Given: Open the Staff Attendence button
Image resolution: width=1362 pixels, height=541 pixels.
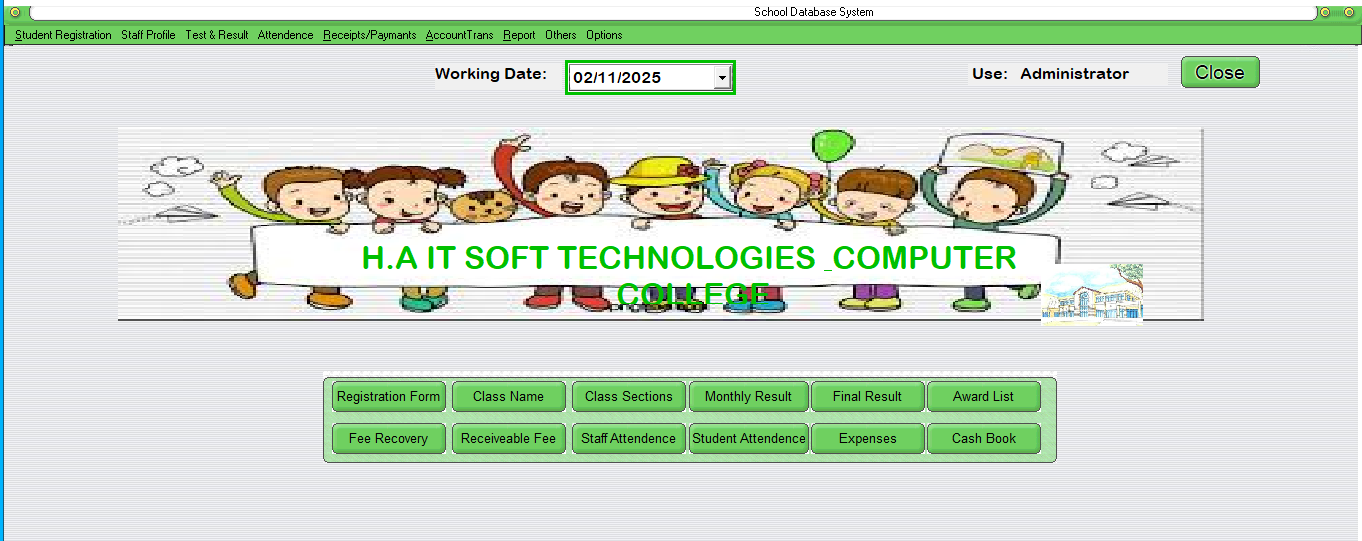Looking at the screenshot, I should click(x=628, y=439).
